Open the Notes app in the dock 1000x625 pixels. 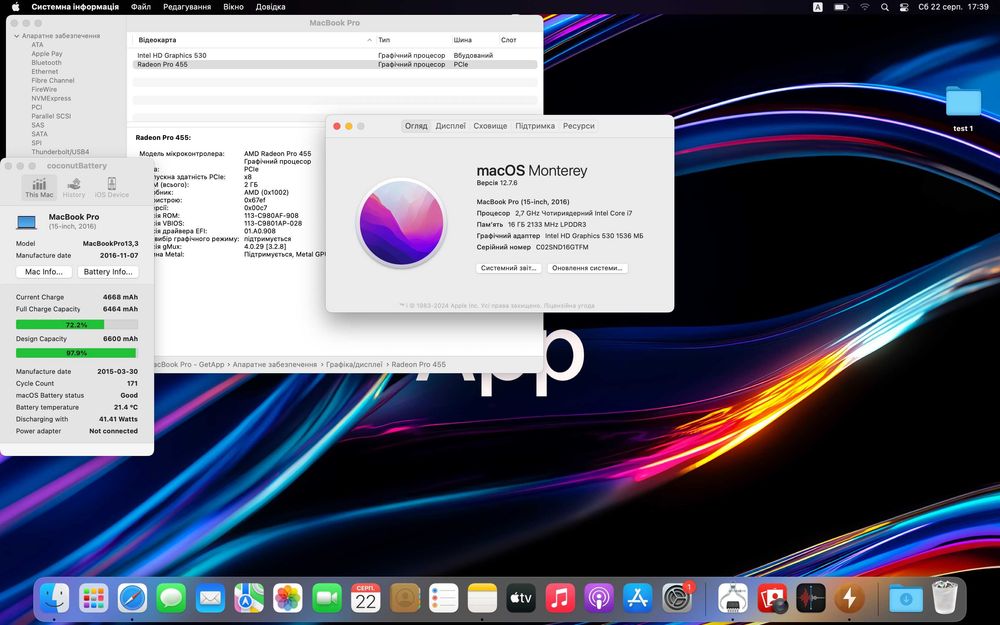coord(482,598)
